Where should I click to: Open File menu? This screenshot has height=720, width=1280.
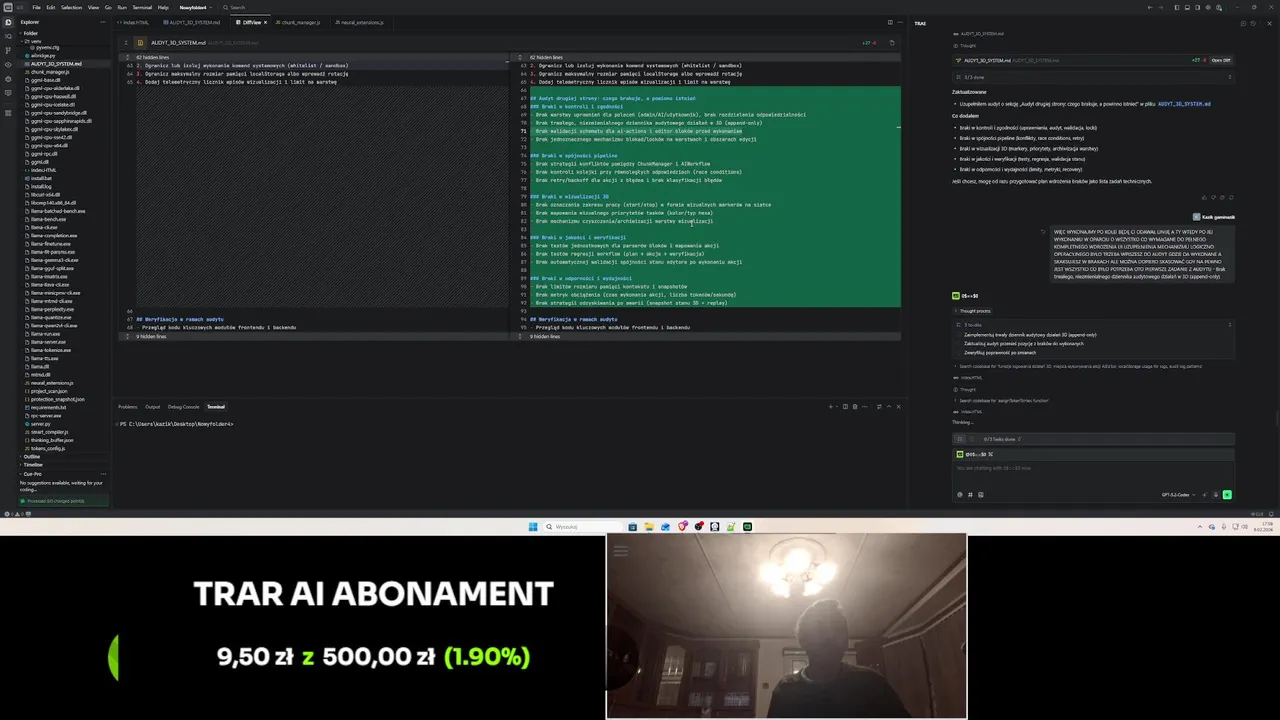pyautogui.click(x=36, y=7)
